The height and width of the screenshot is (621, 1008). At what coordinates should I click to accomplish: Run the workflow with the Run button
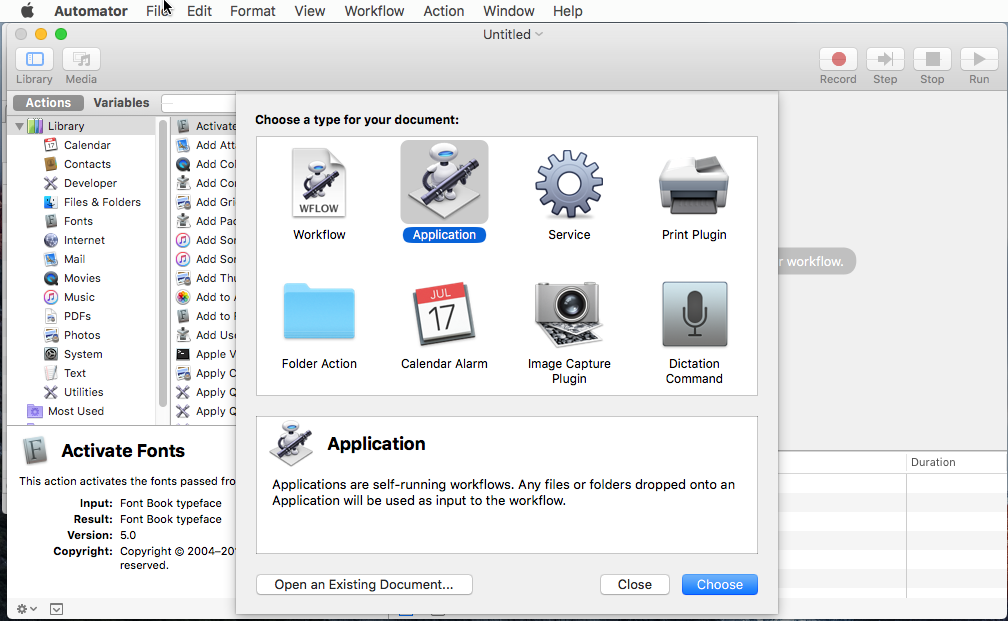point(978,59)
